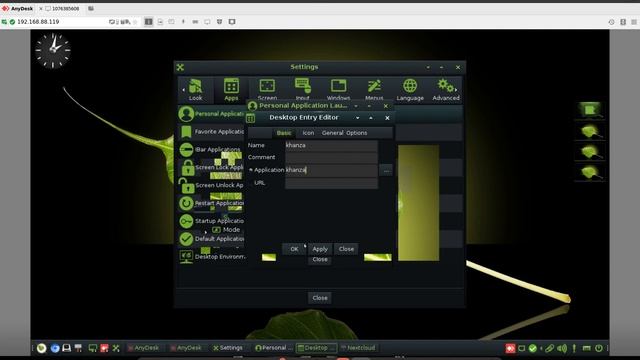Select the top virtual desktop pager thumbnail
Viewport: 640px width, 360px height.
(589, 110)
